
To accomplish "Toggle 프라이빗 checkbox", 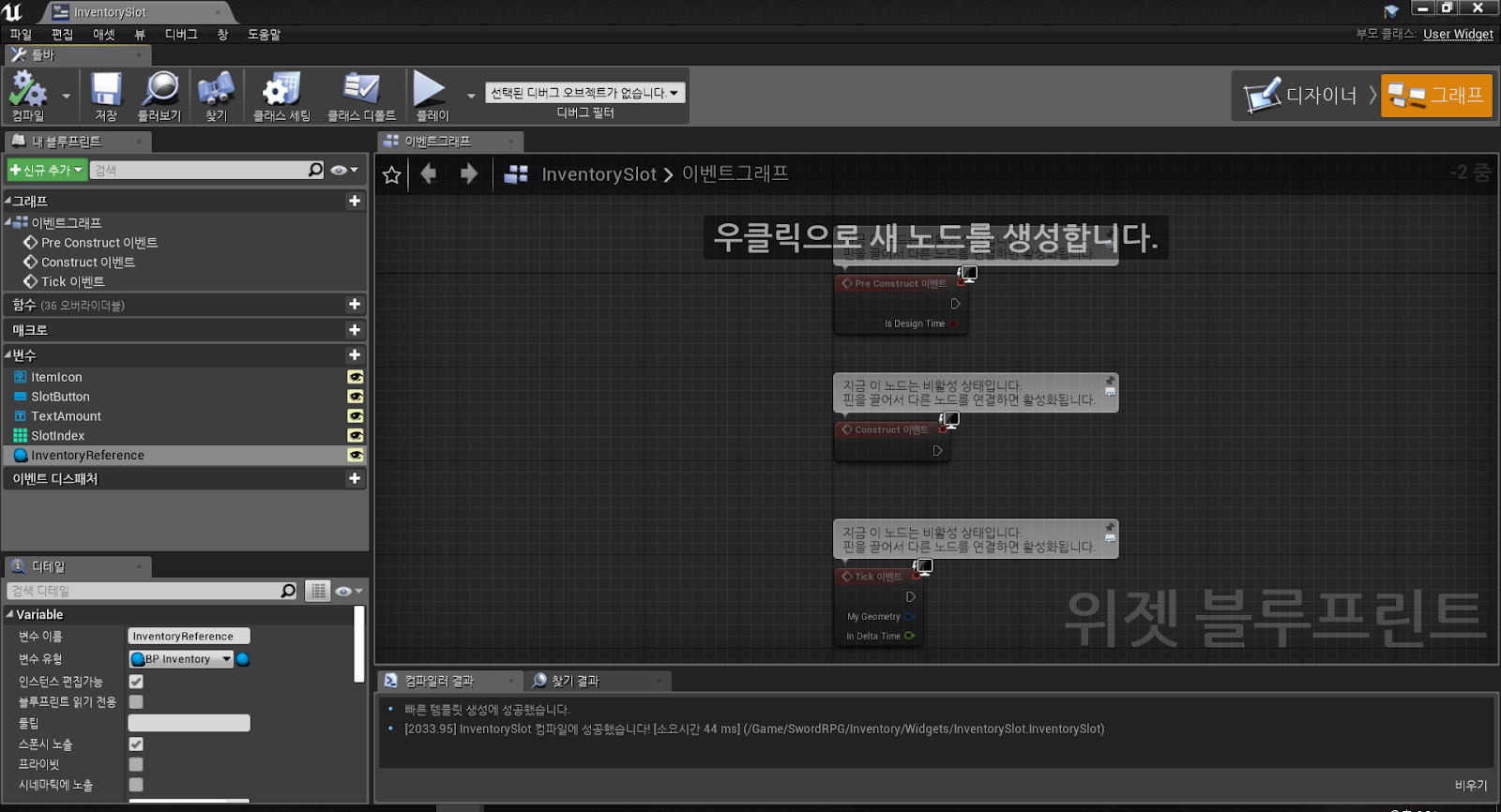I will [136, 764].
